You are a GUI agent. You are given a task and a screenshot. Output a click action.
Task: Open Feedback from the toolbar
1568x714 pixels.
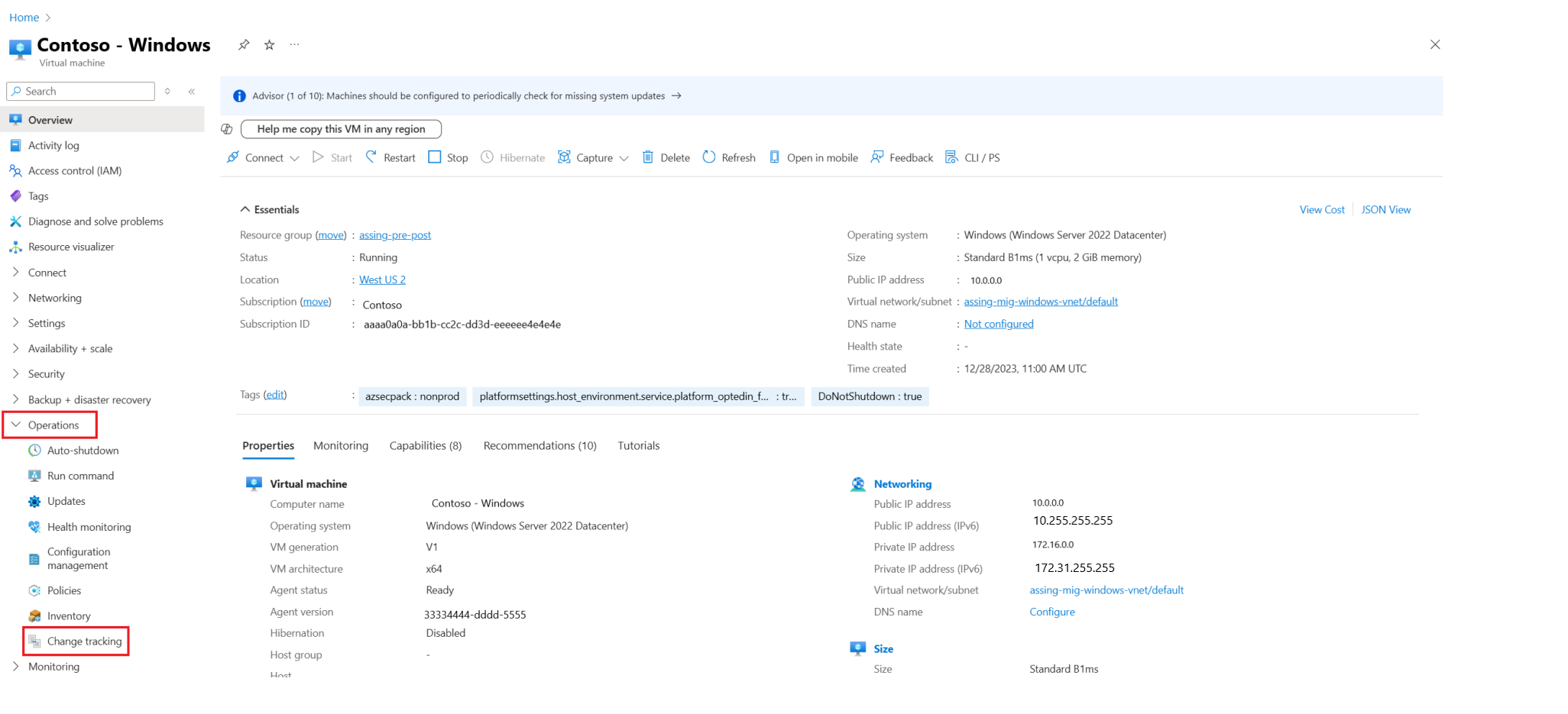coord(902,157)
